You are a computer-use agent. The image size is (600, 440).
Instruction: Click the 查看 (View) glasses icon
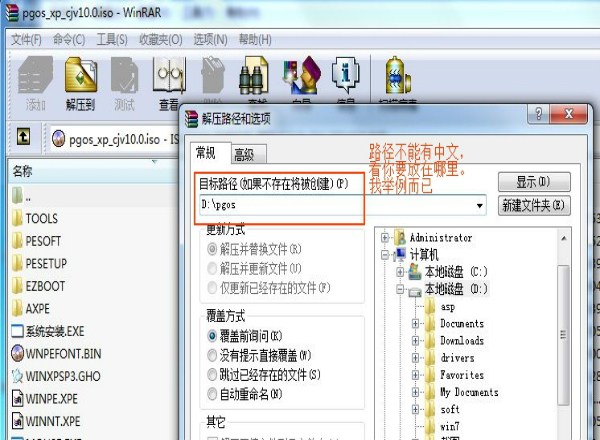pyautogui.click(x=169, y=80)
